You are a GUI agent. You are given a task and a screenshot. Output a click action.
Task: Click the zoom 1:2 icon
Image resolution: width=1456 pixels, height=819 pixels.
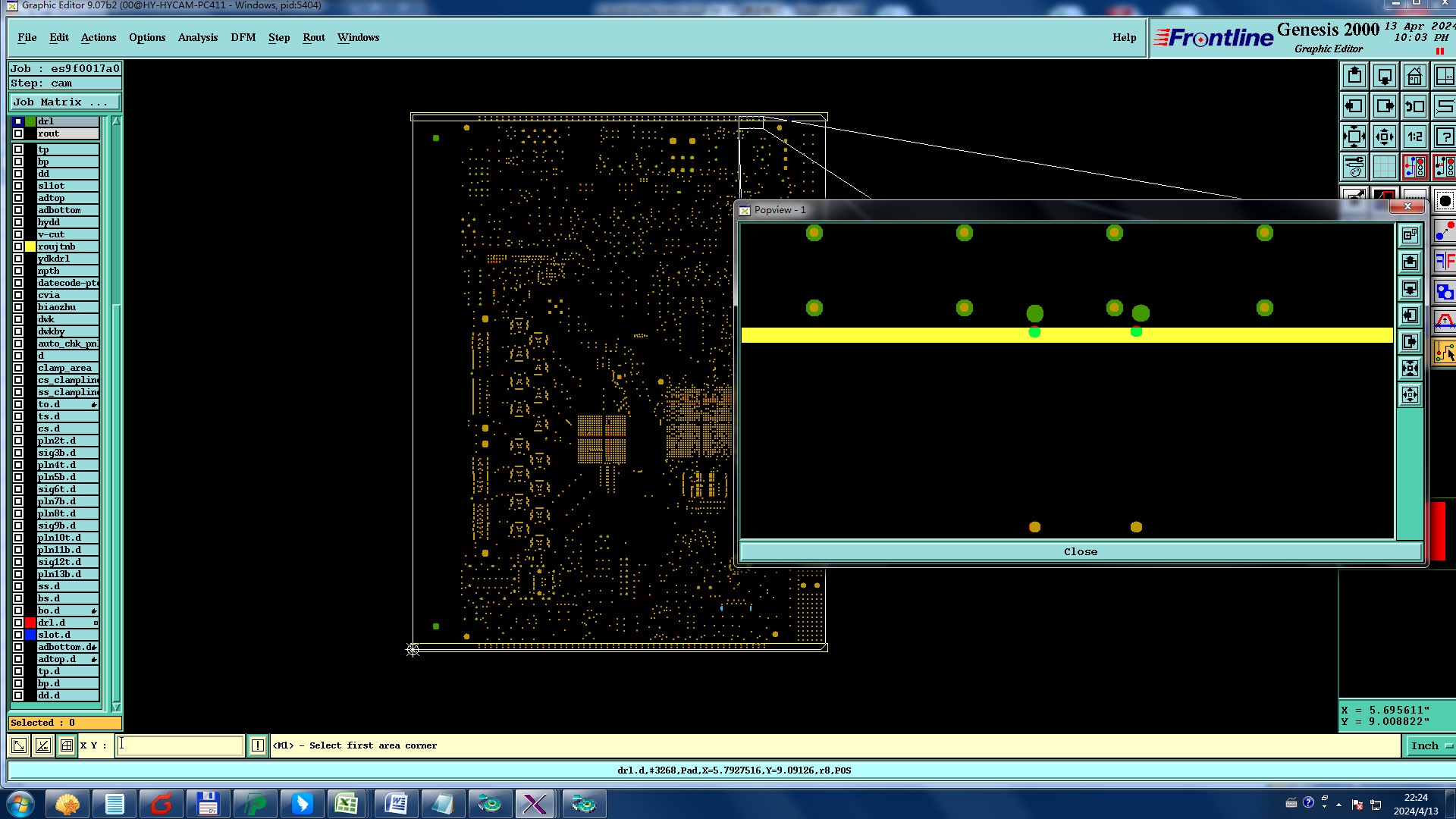pos(1415,137)
